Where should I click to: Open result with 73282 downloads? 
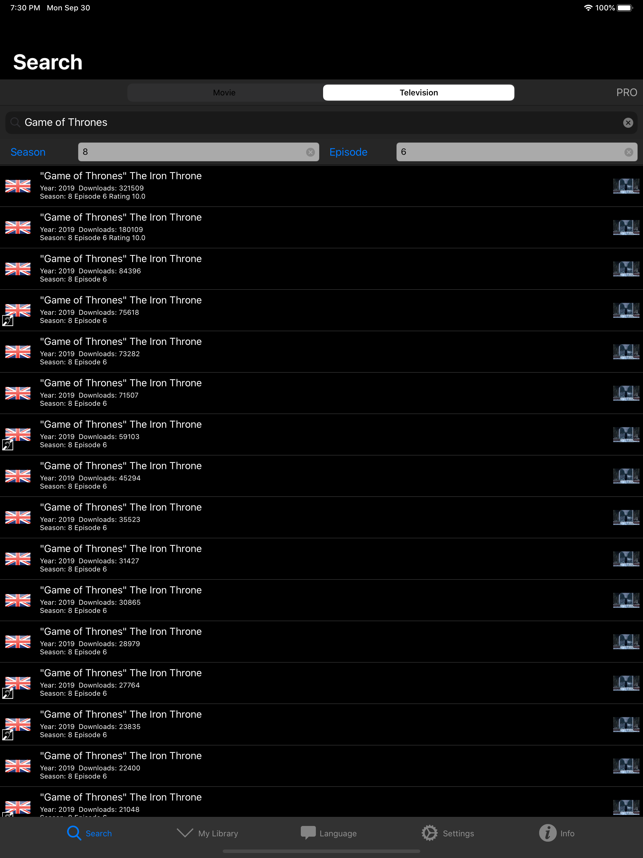(321, 352)
